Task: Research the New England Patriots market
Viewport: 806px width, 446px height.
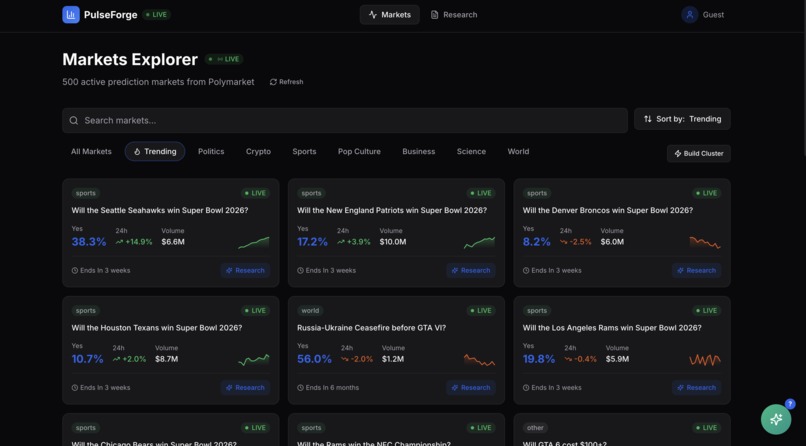Action: tap(471, 270)
